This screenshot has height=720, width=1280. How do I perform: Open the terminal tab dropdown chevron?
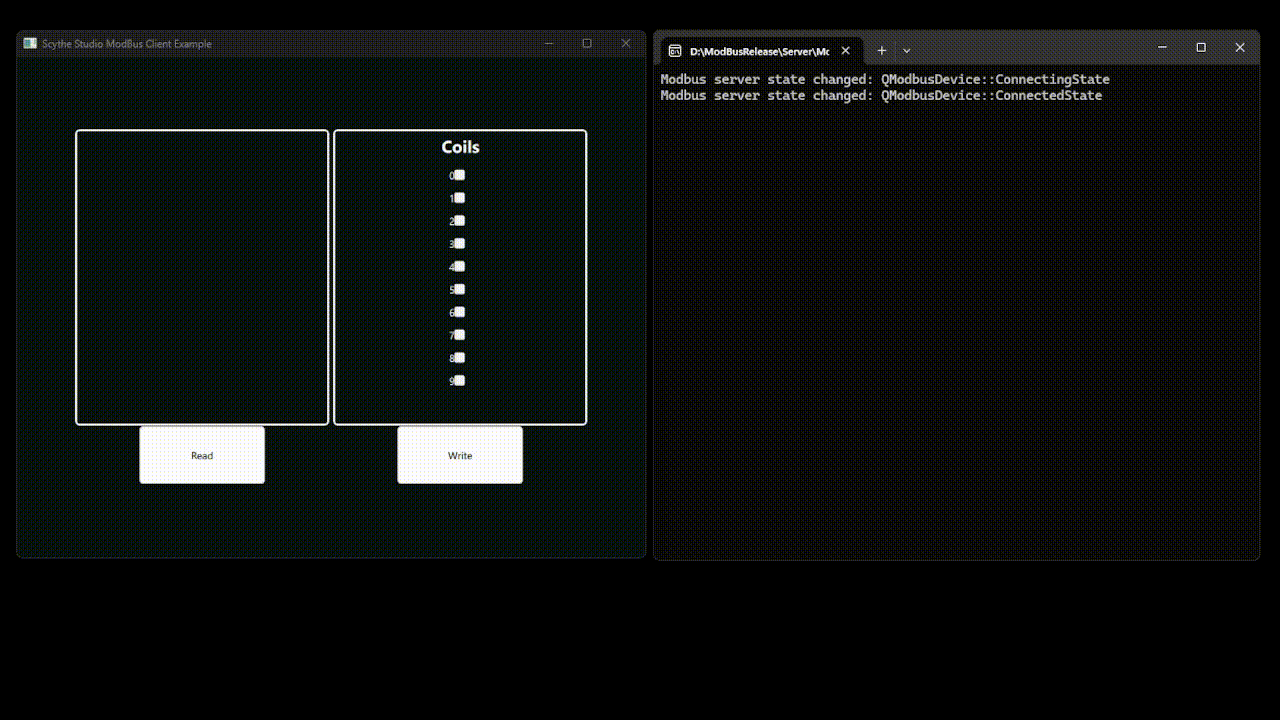pyautogui.click(x=906, y=50)
